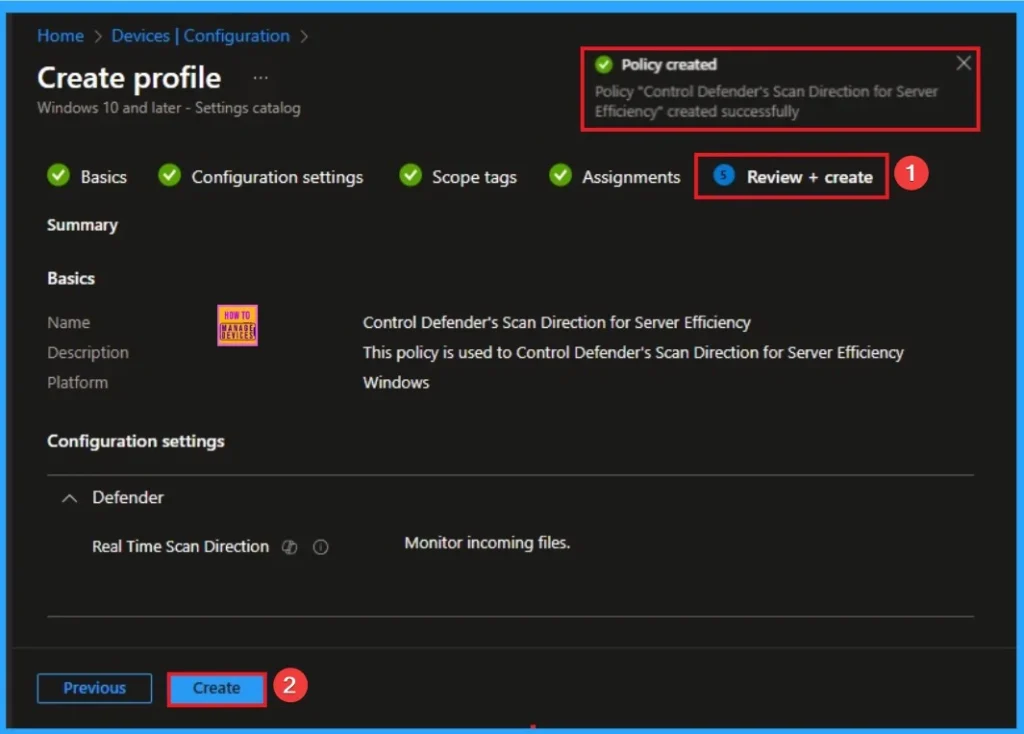Dismiss the Policy created notification

coord(963,62)
